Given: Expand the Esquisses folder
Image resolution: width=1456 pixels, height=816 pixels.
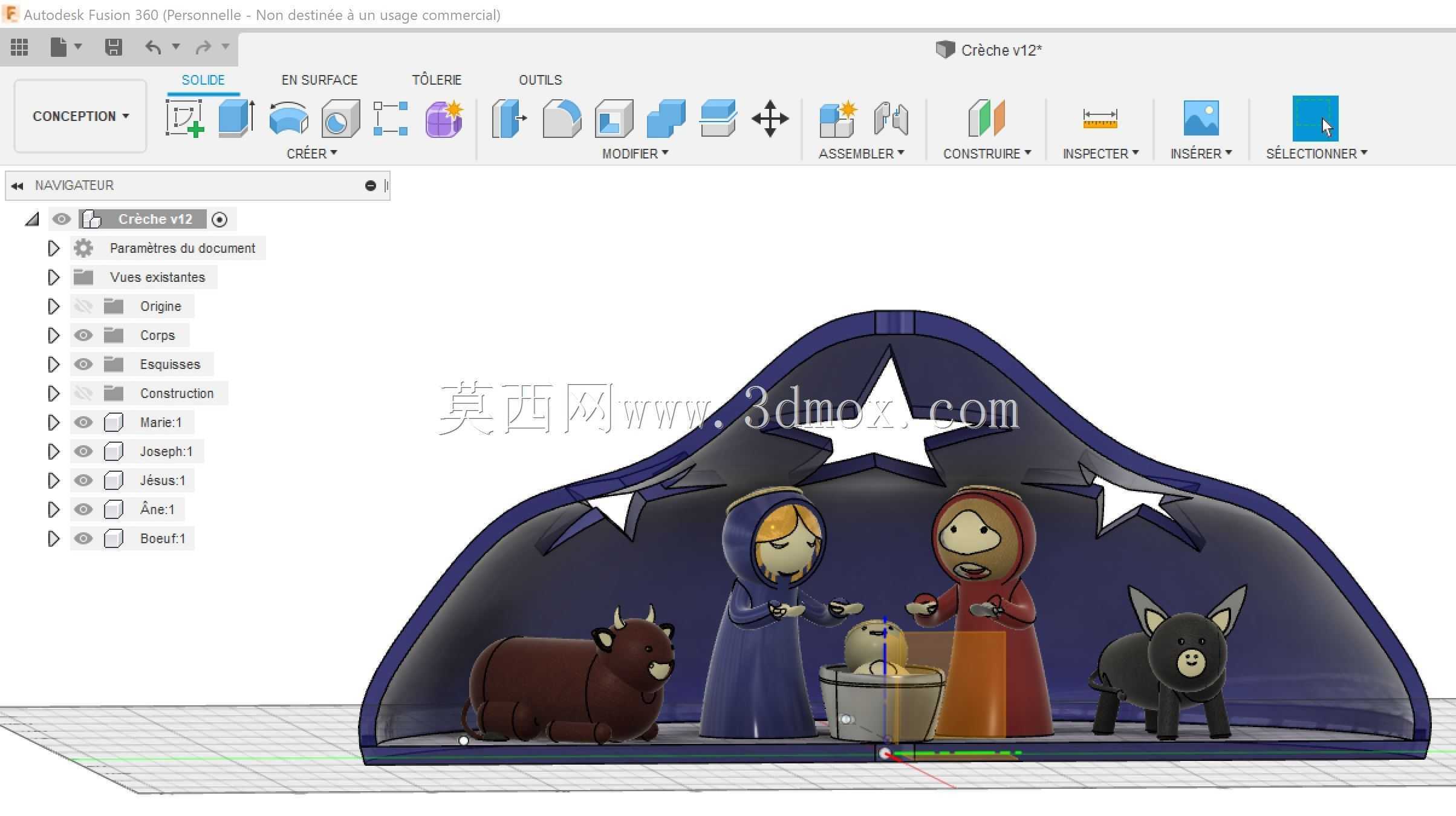Looking at the screenshot, I should [54, 364].
